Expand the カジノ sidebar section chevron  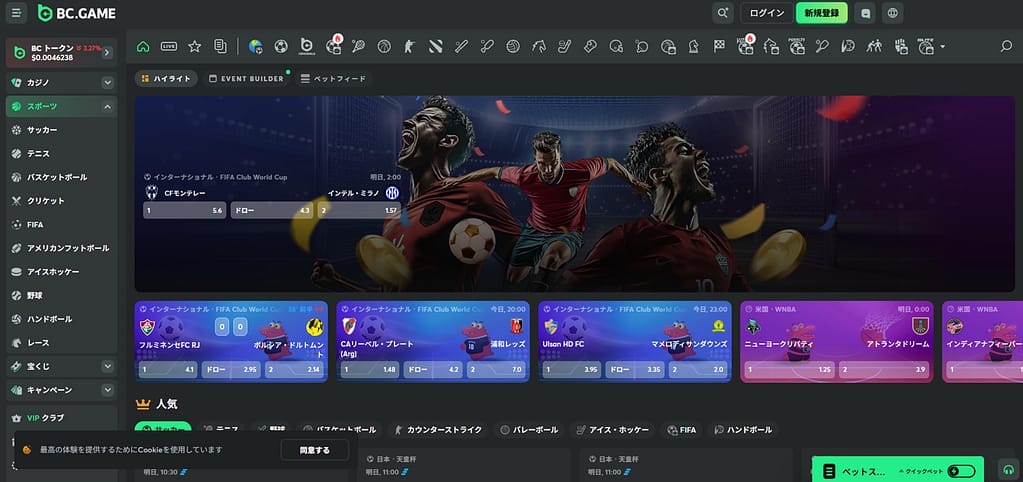[x=108, y=83]
